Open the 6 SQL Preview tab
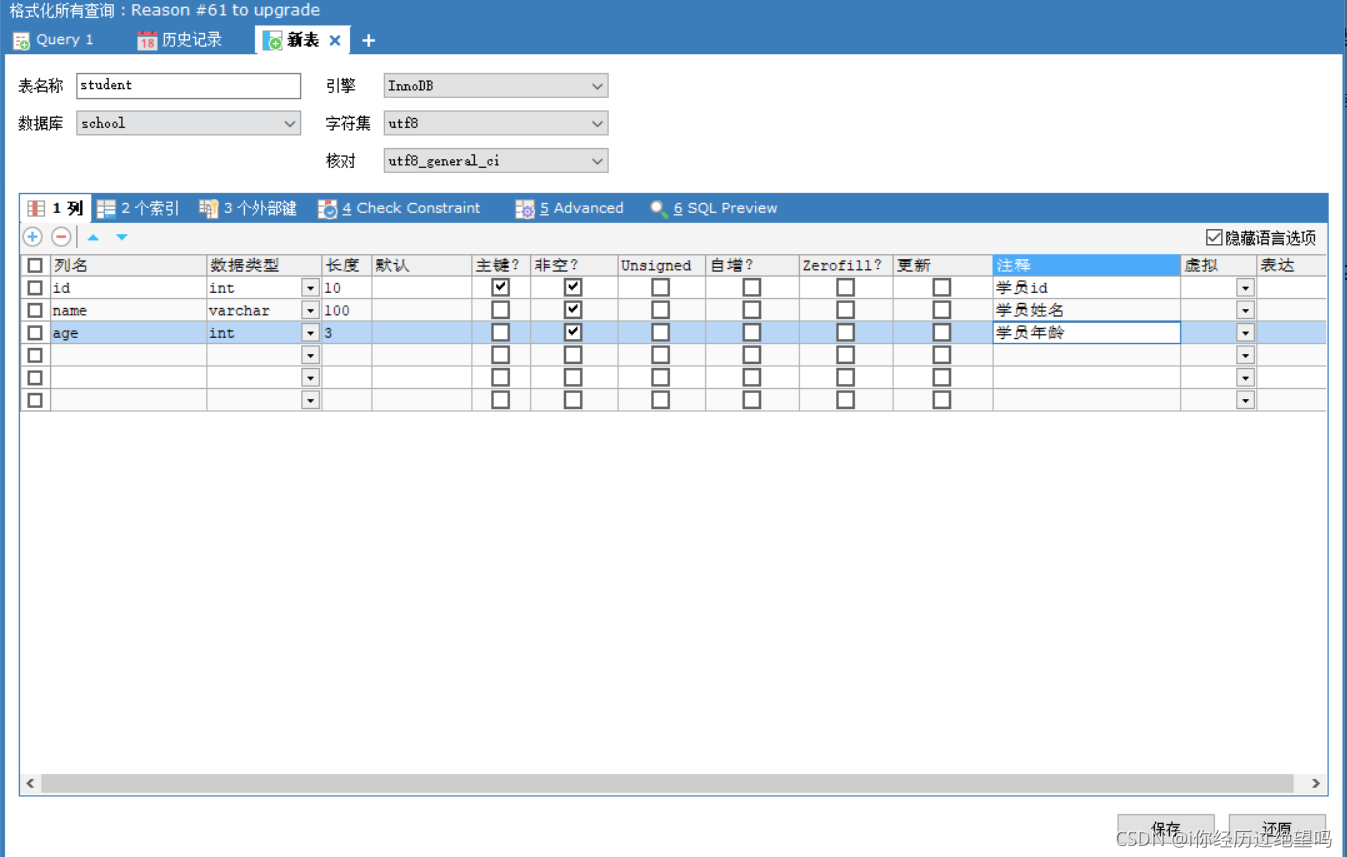The image size is (1347, 857). click(714, 208)
